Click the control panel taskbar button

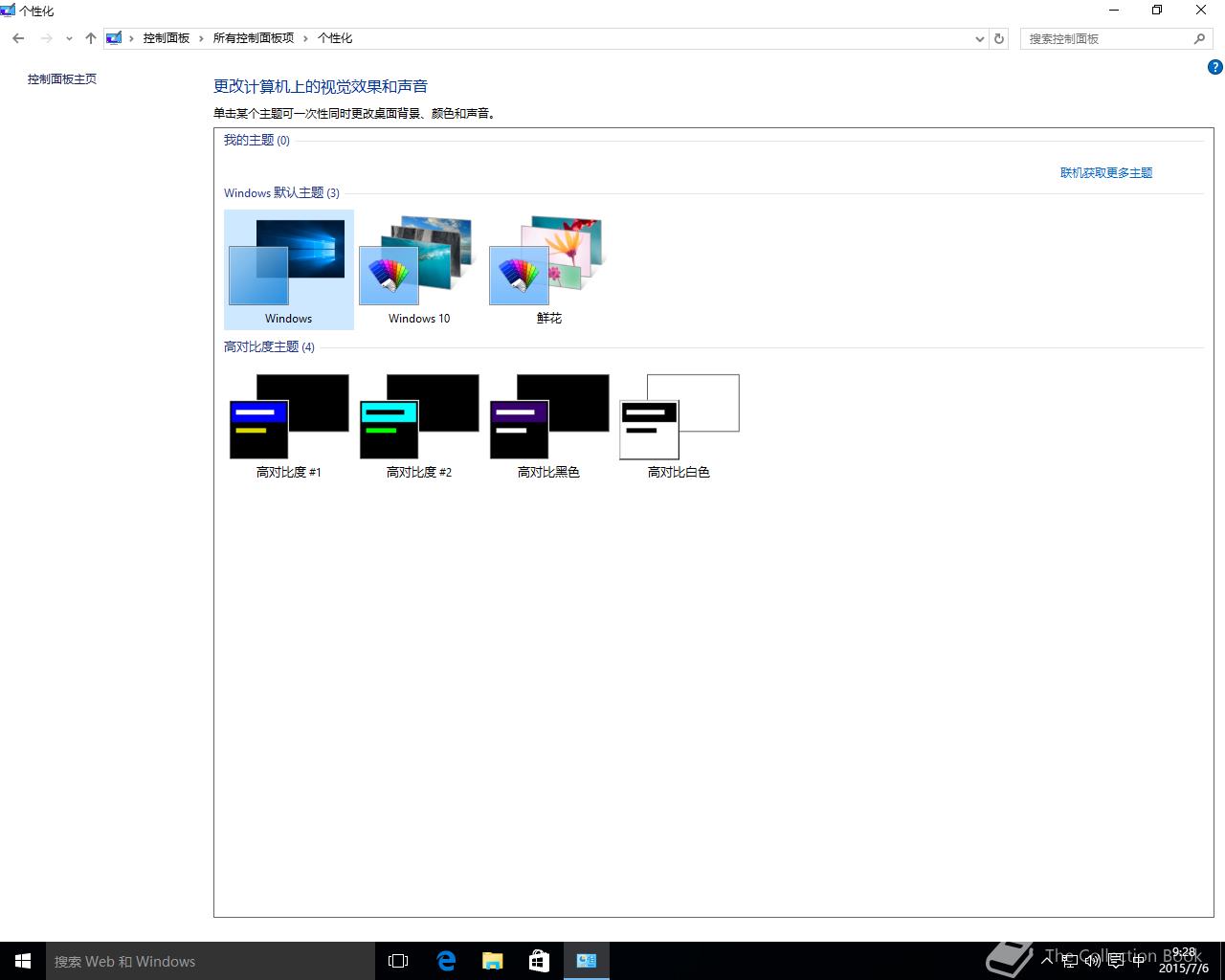(587, 961)
